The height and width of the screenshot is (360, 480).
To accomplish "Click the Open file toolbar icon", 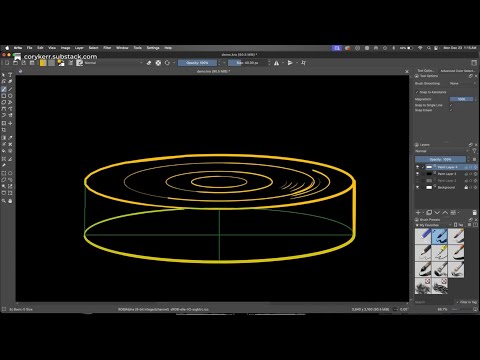I will click(15, 63).
